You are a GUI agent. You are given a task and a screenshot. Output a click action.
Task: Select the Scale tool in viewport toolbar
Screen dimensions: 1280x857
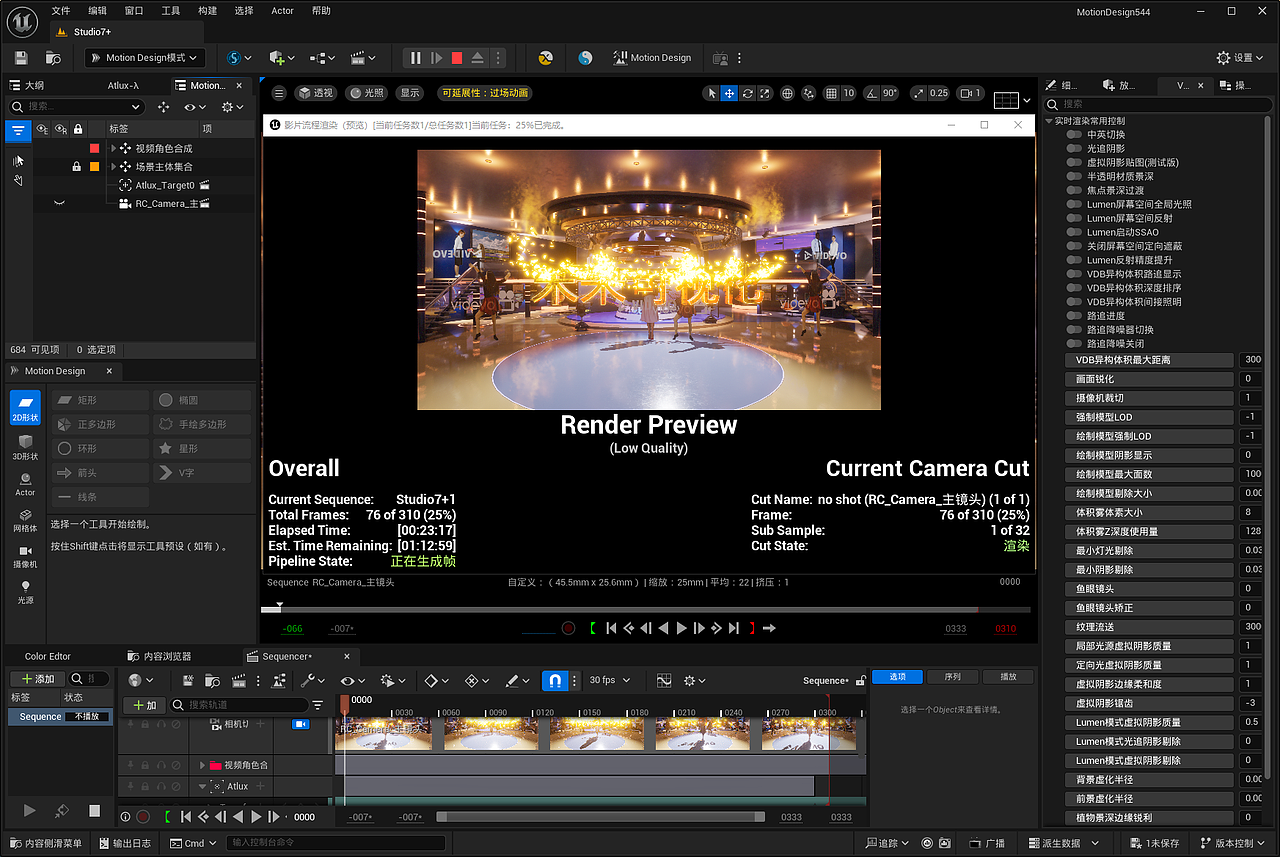click(x=765, y=93)
